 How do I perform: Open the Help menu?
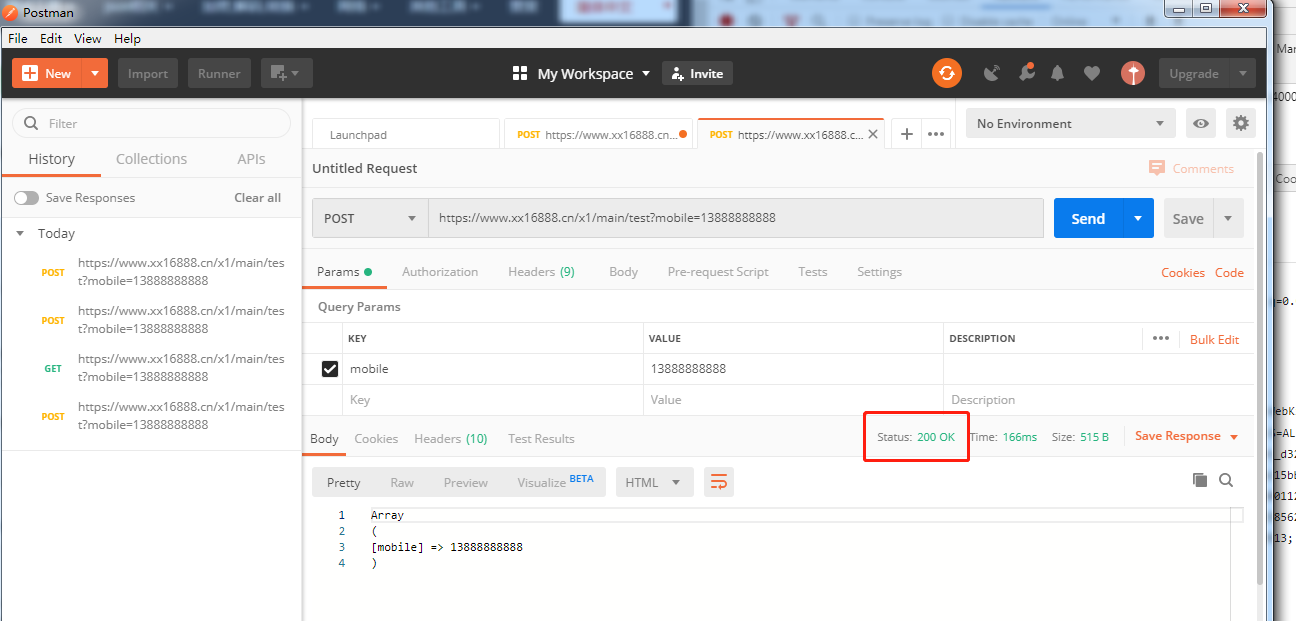(x=127, y=38)
